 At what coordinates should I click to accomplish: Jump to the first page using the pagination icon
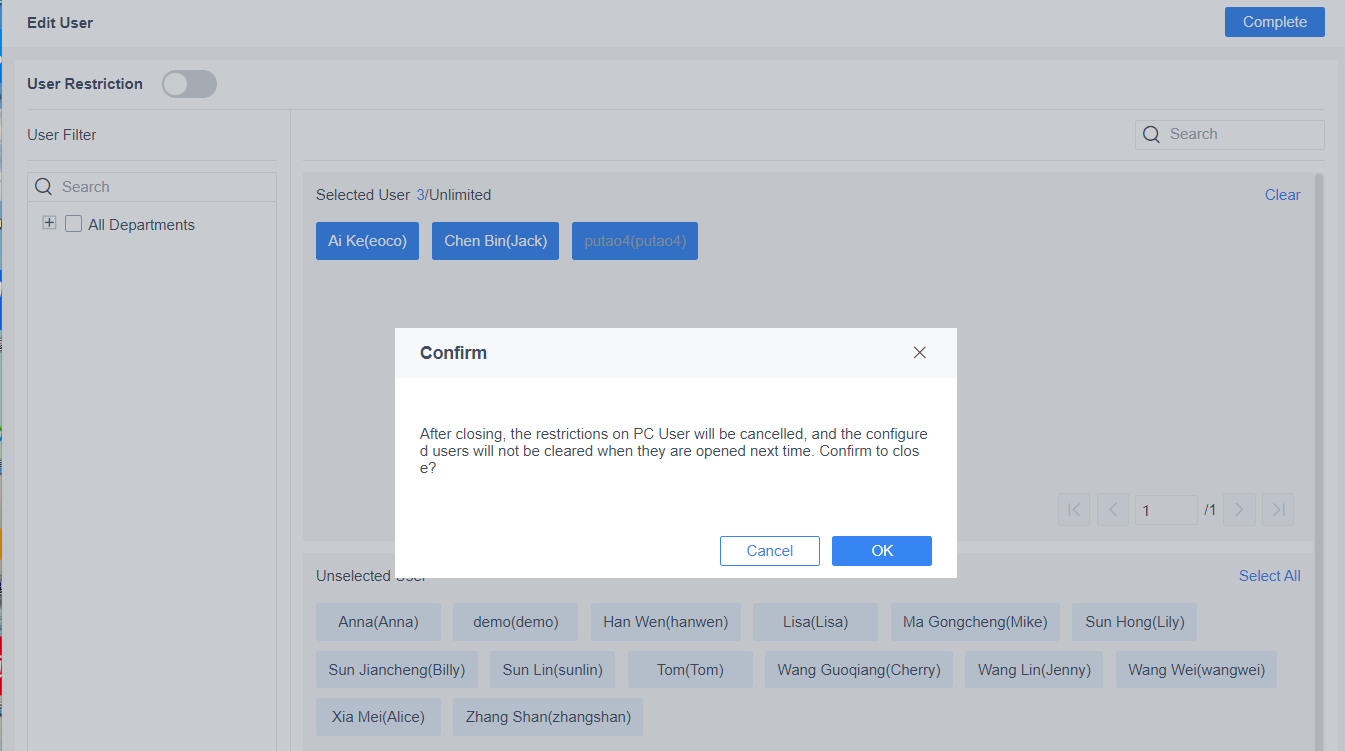[x=1073, y=509]
